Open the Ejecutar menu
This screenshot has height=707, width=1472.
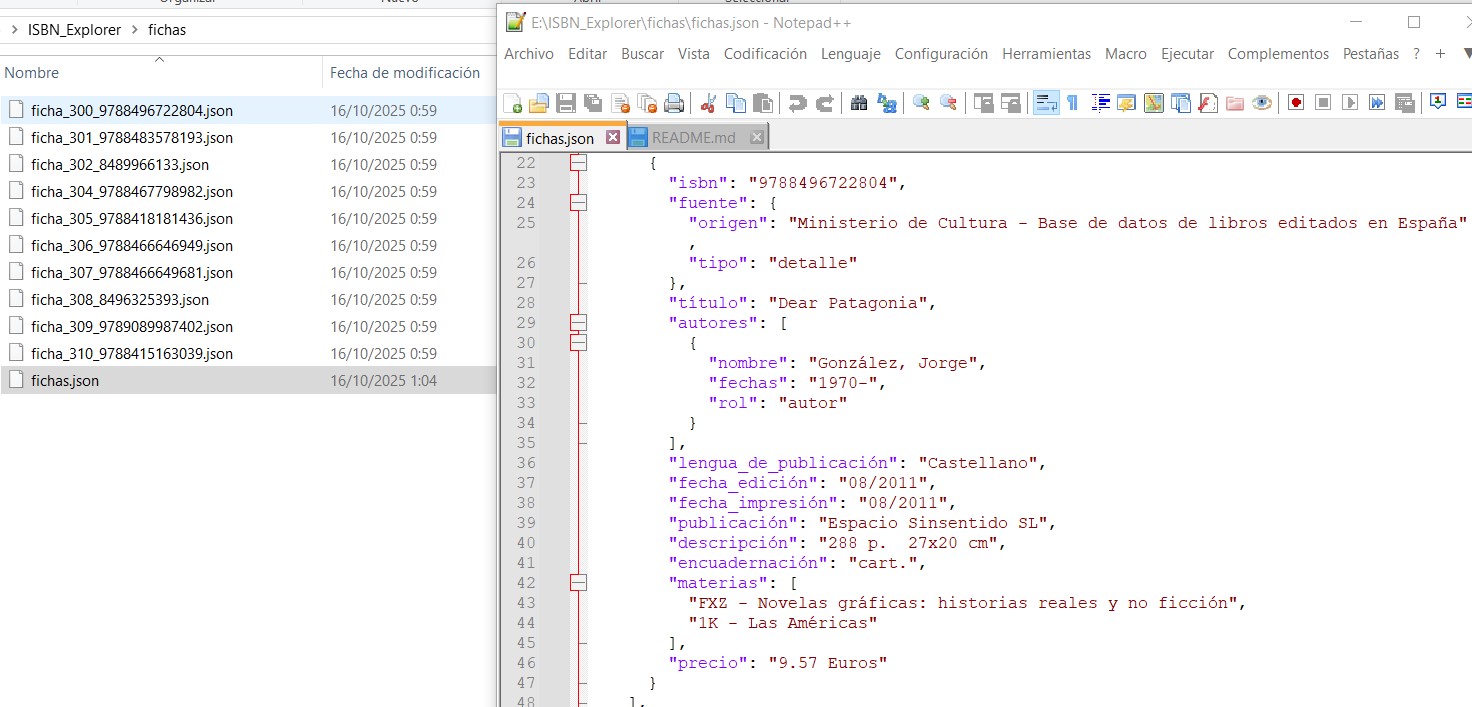pos(1187,54)
